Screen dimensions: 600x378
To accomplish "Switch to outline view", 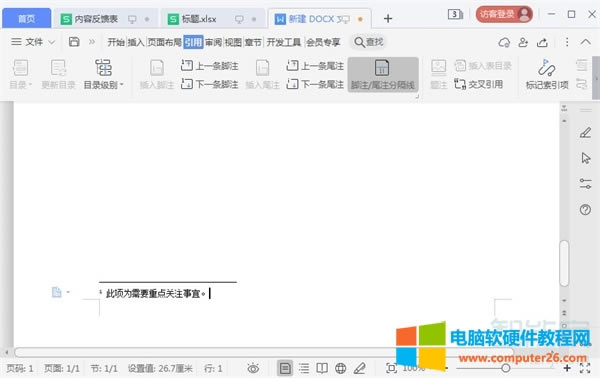I will click(x=304, y=368).
